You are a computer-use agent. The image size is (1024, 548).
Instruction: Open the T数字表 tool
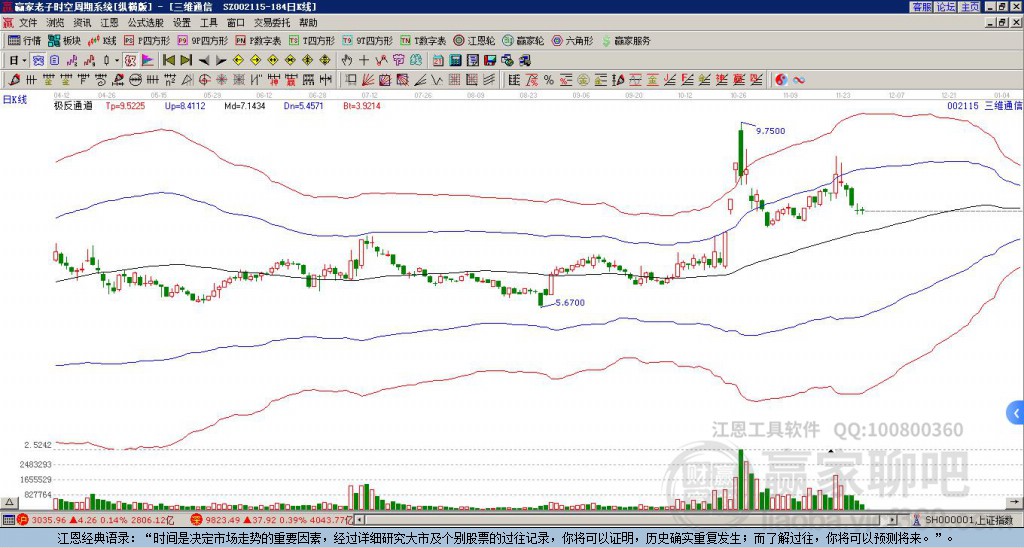[424, 40]
